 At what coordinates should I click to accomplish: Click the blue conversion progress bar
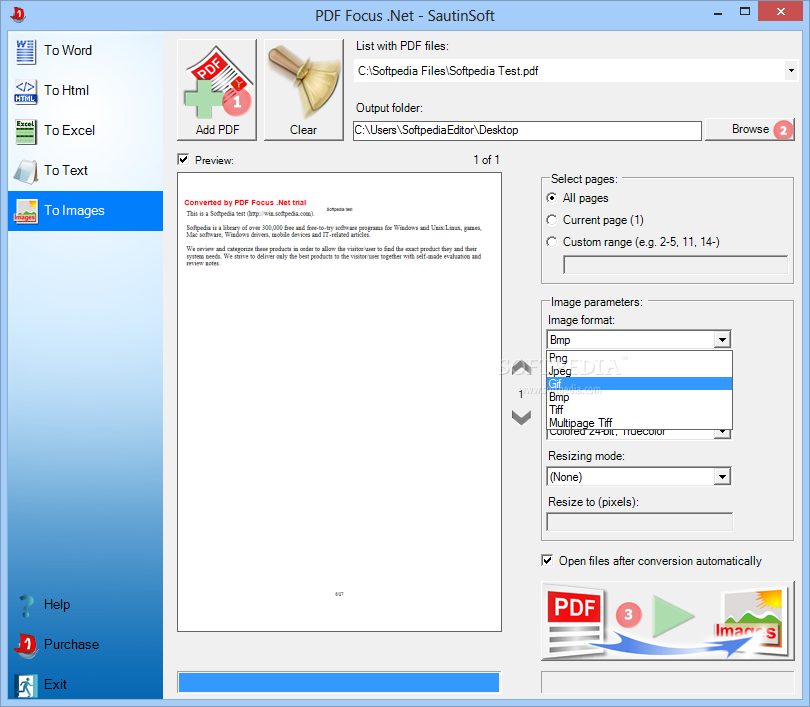tap(339, 682)
